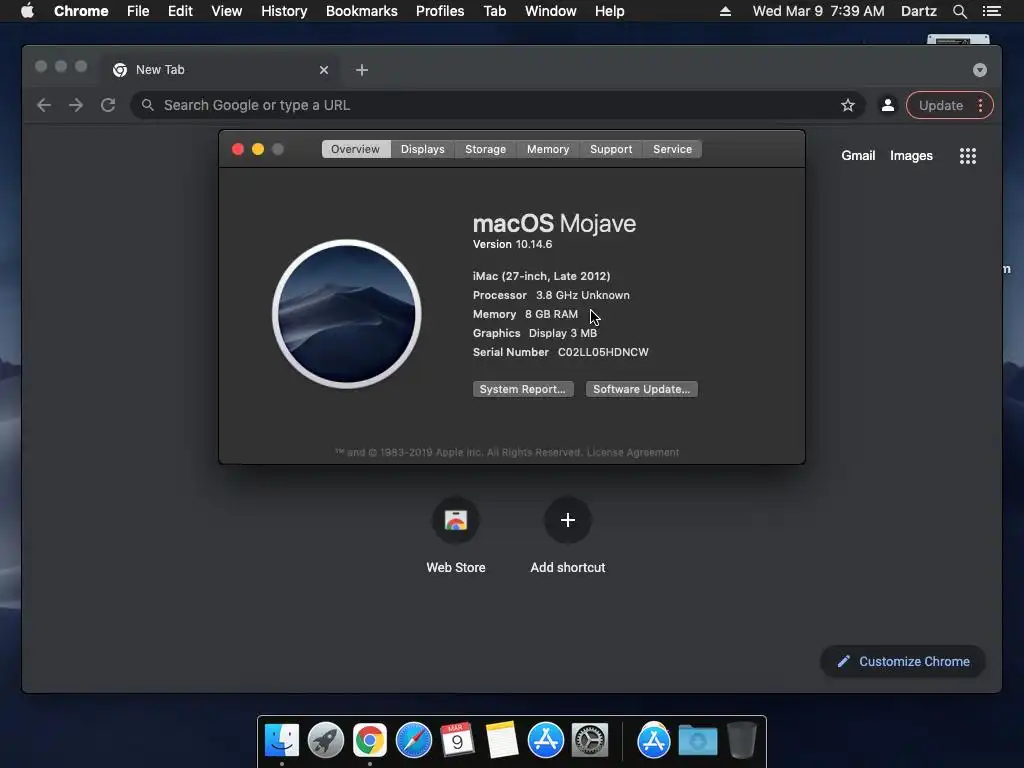This screenshot has width=1024, height=768.
Task: Reload the page in Chrome
Action: click(108, 105)
